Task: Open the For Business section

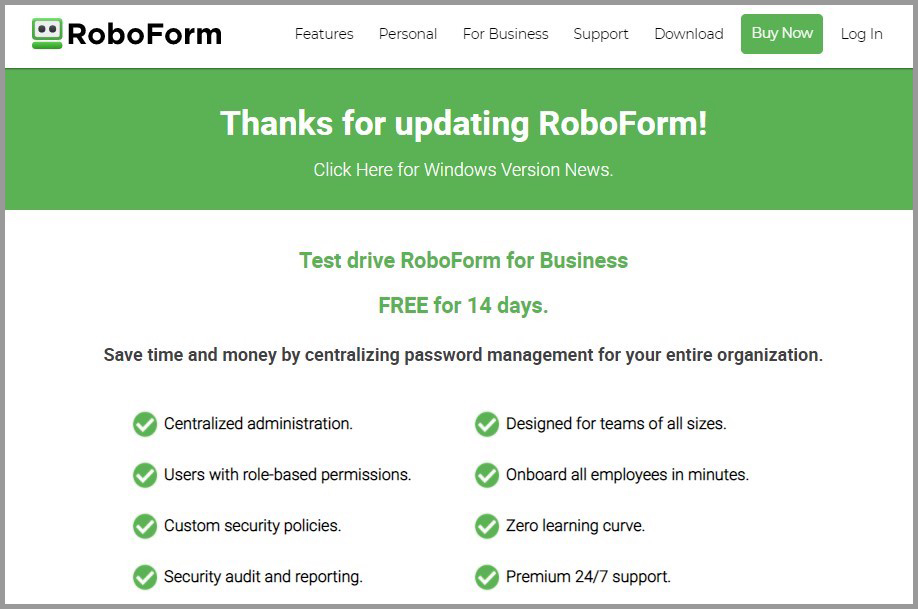Action: click(505, 33)
